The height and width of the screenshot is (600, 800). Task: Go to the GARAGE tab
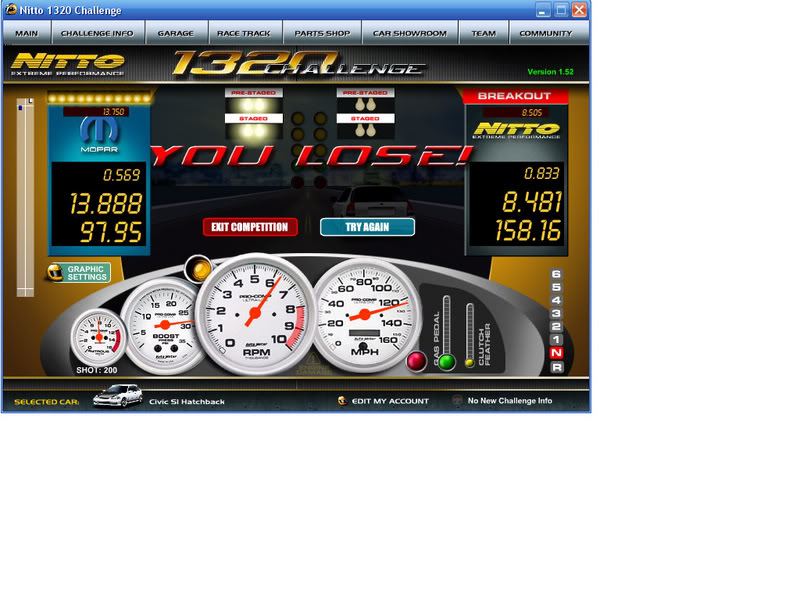click(x=176, y=33)
